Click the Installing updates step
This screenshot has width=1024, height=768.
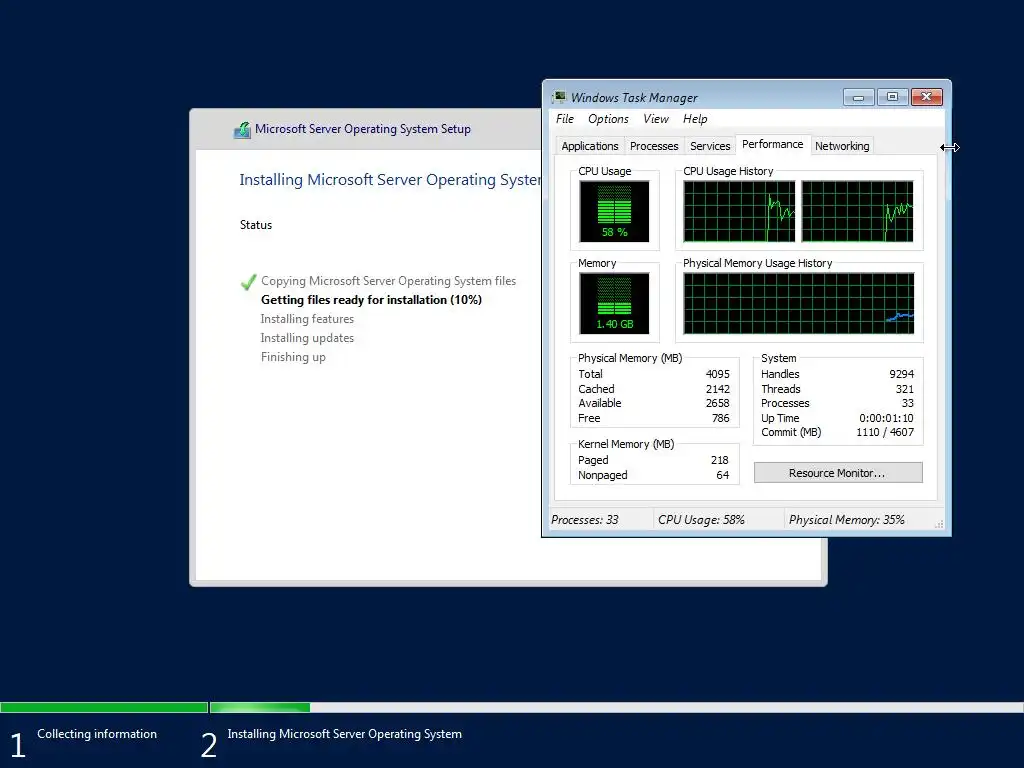(307, 338)
